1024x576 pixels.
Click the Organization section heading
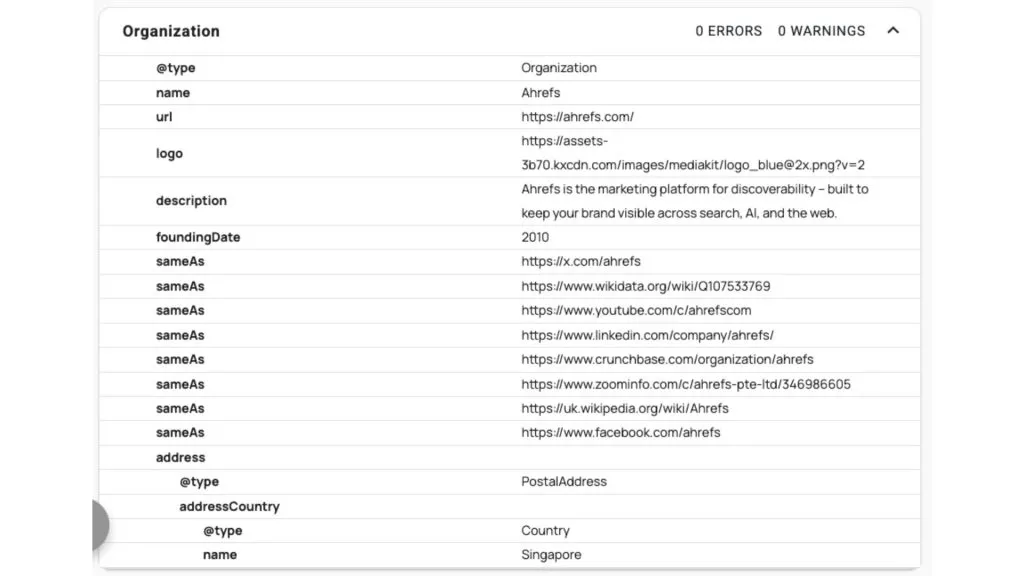[171, 31]
